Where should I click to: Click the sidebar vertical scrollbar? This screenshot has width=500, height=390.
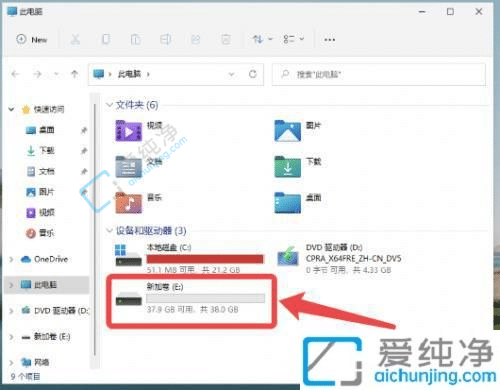tap(95, 230)
